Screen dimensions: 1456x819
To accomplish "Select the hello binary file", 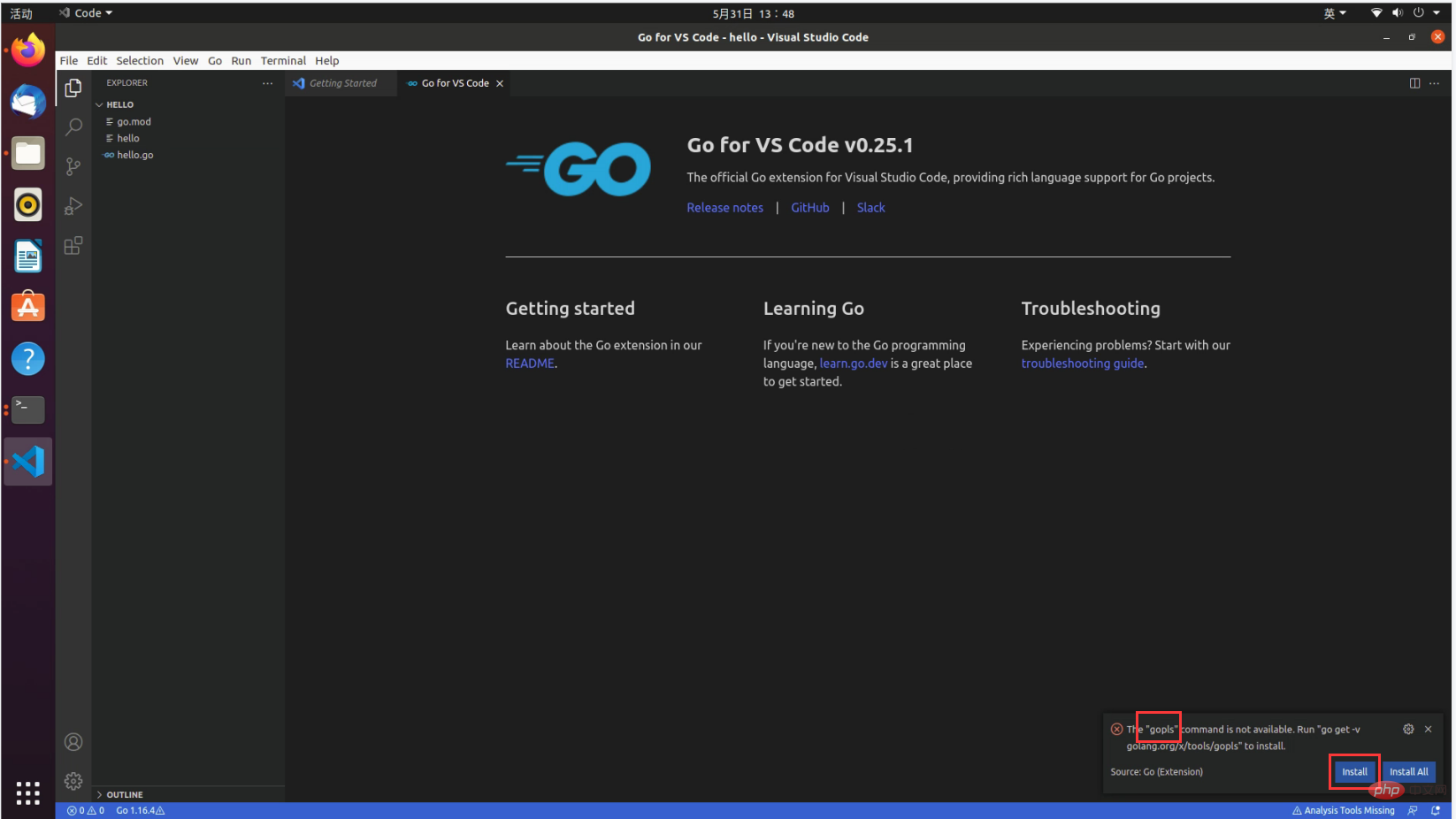I will (x=188, y=138).
